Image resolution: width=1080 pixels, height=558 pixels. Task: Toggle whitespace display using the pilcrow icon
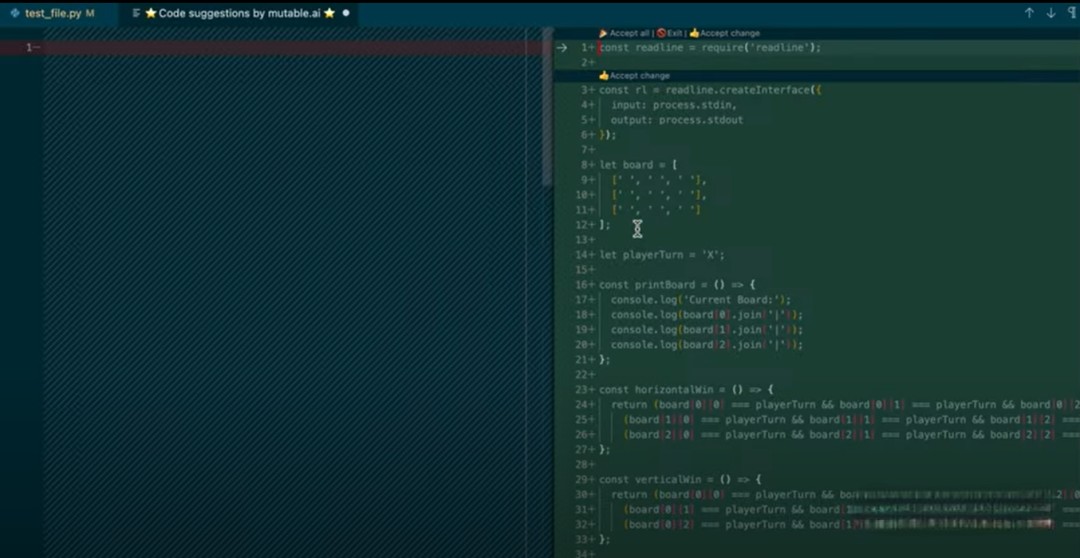pyautogui.click(x=1072, y=14)
